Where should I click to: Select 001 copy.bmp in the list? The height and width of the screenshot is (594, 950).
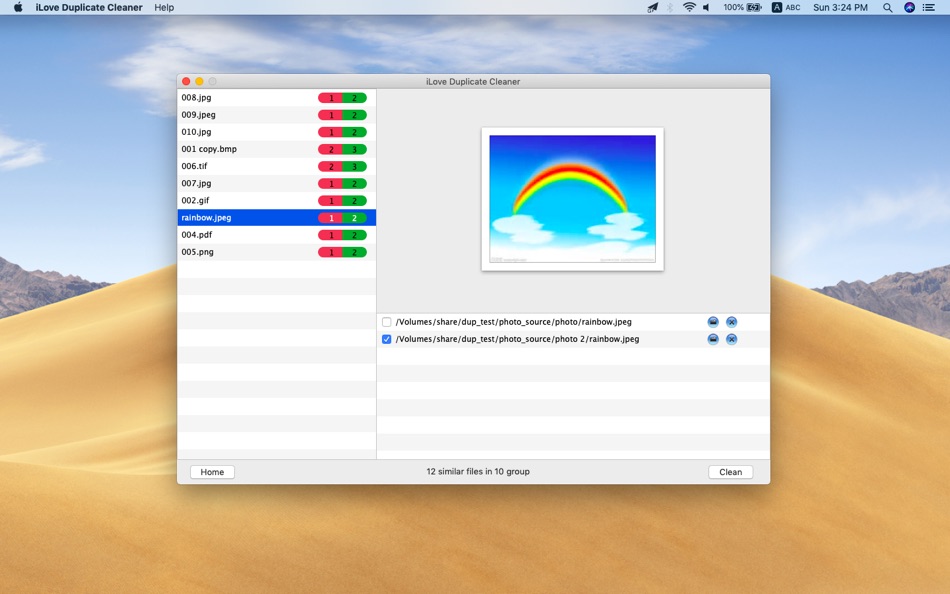coord(277,149)
